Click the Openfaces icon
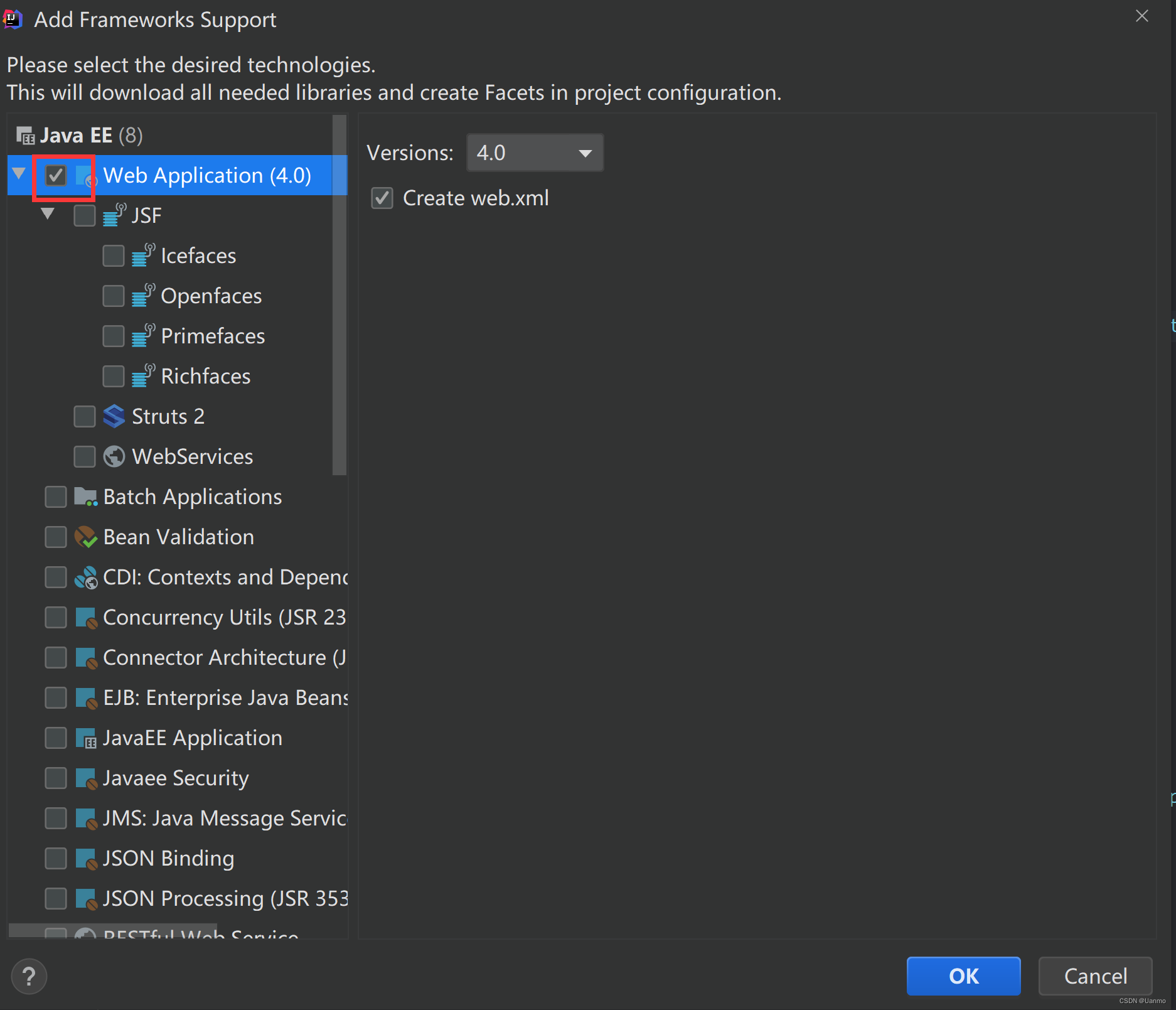1176x1010 pixels. (x=143, y=296)
